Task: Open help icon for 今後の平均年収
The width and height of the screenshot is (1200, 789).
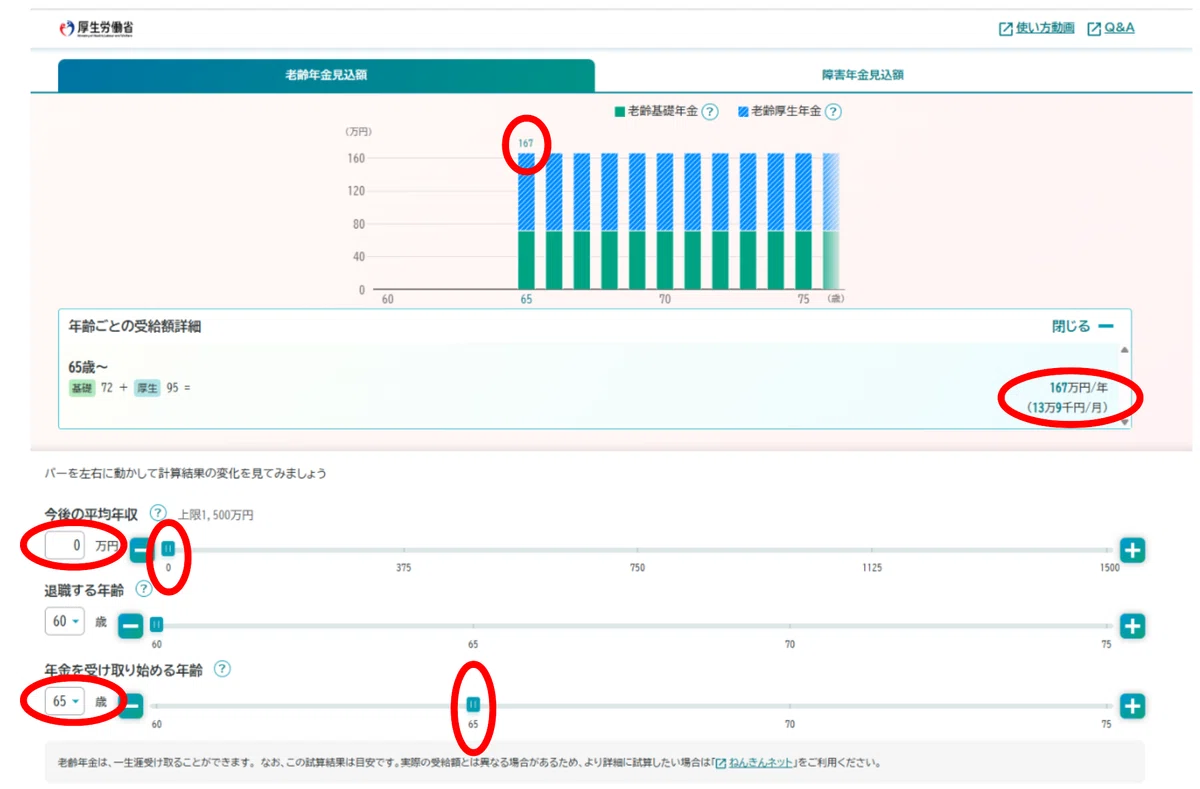Action: 157,513
